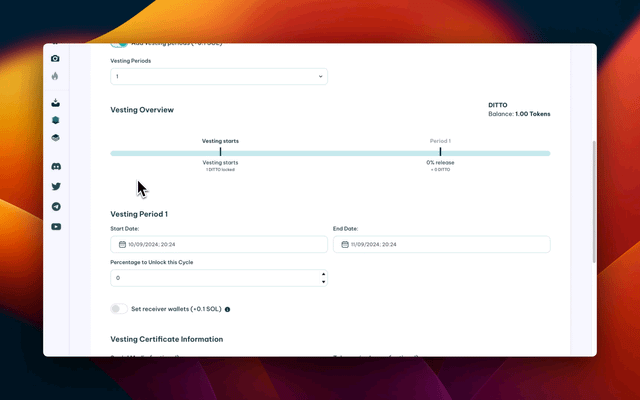
Task: Increase the unlock percentage with up arrow
Action: pos(322,274)
